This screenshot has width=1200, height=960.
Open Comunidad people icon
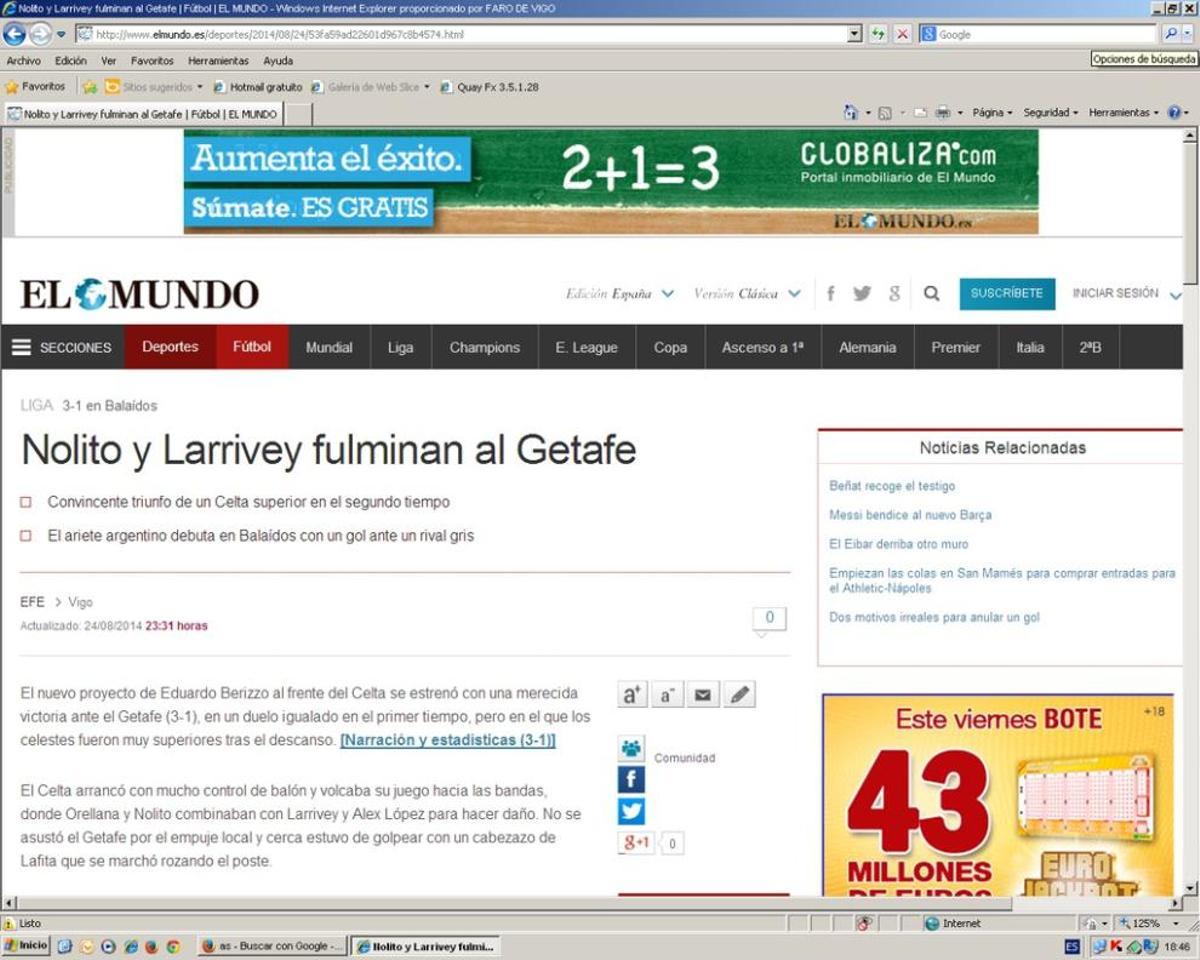[x=631, y=749]
